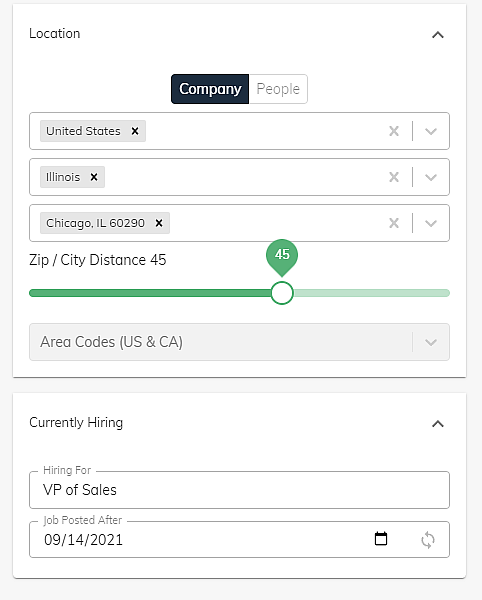Switch to People location mode
The image size is (482, 600).
click(x=278, y=89)
